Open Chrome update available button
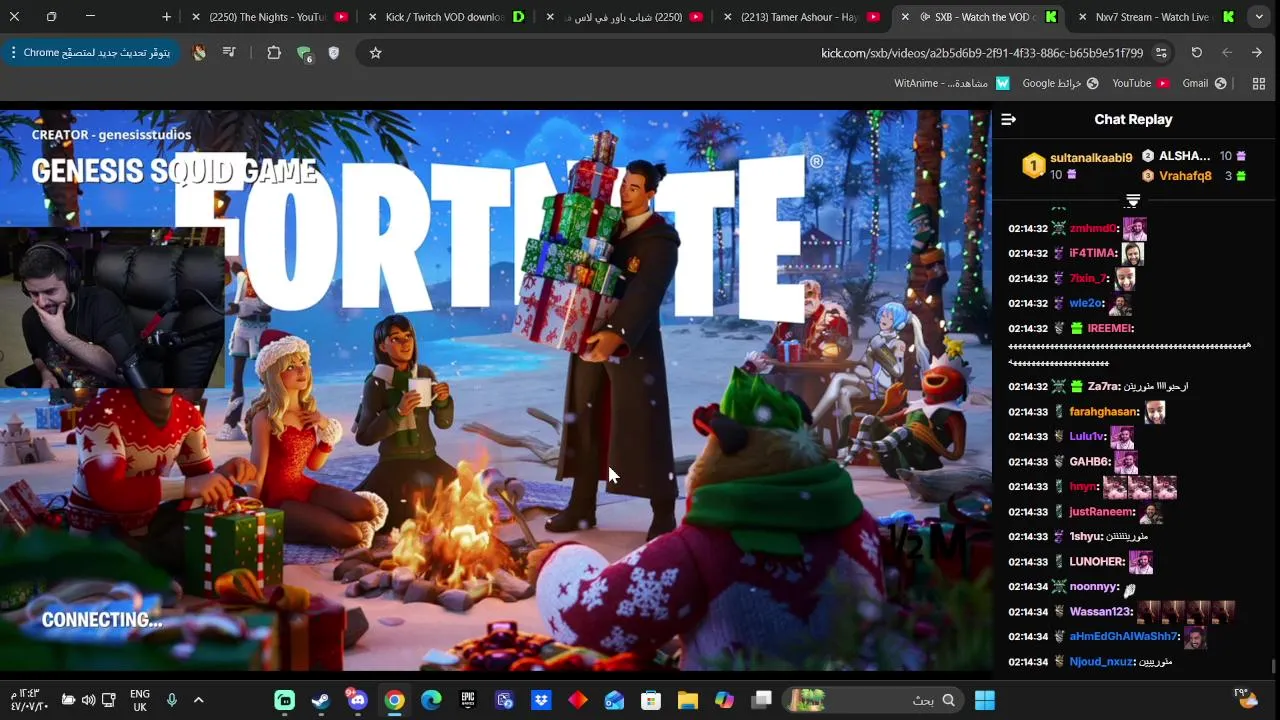Viewport: 1280px width, 720px height. 90,52
